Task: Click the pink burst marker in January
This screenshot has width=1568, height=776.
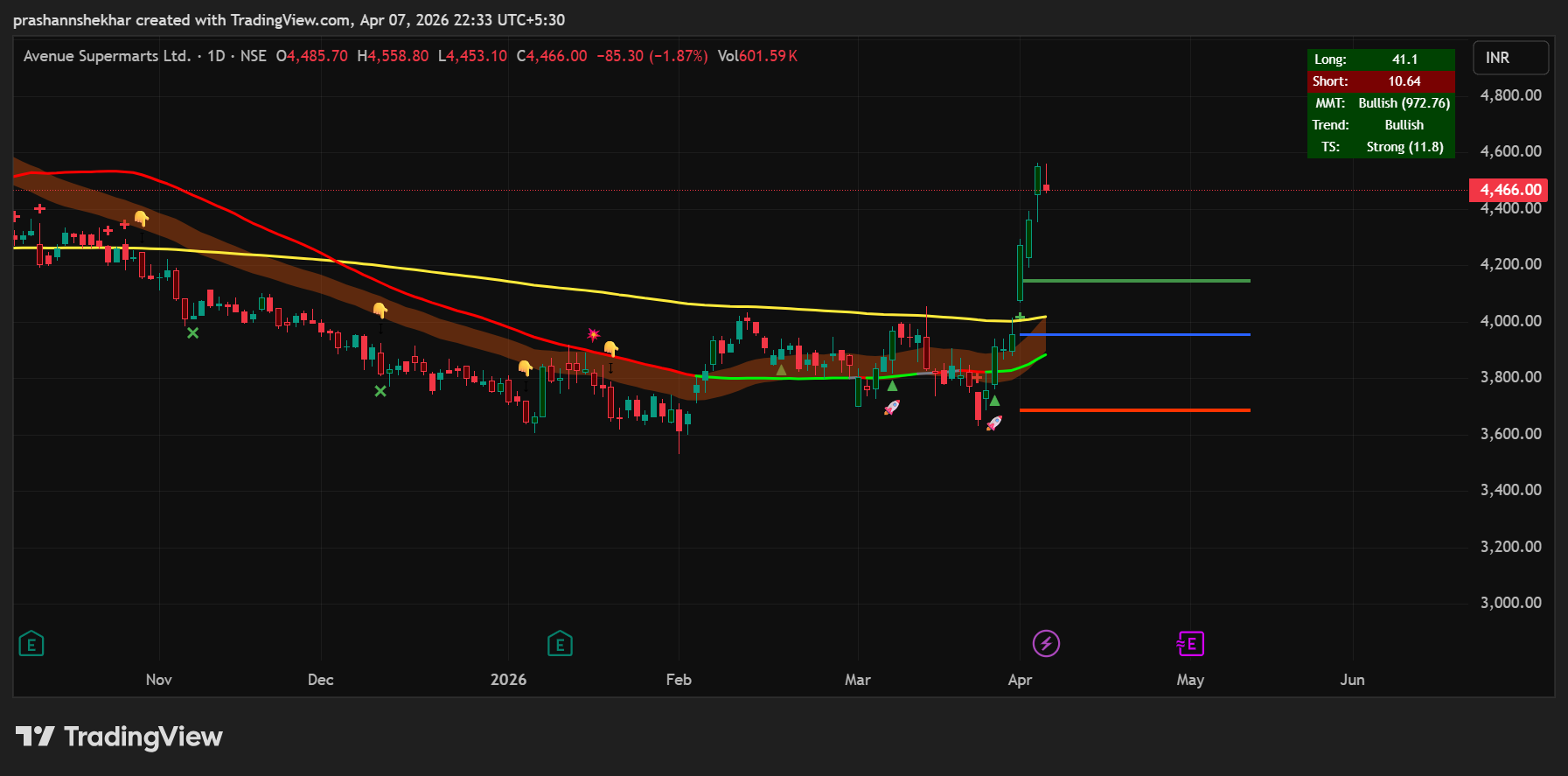Action: (x=594, y=334)
